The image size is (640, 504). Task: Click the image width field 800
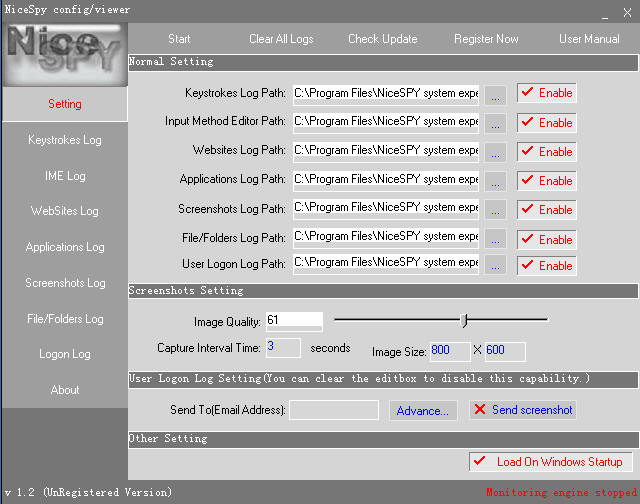coord(450,351)
